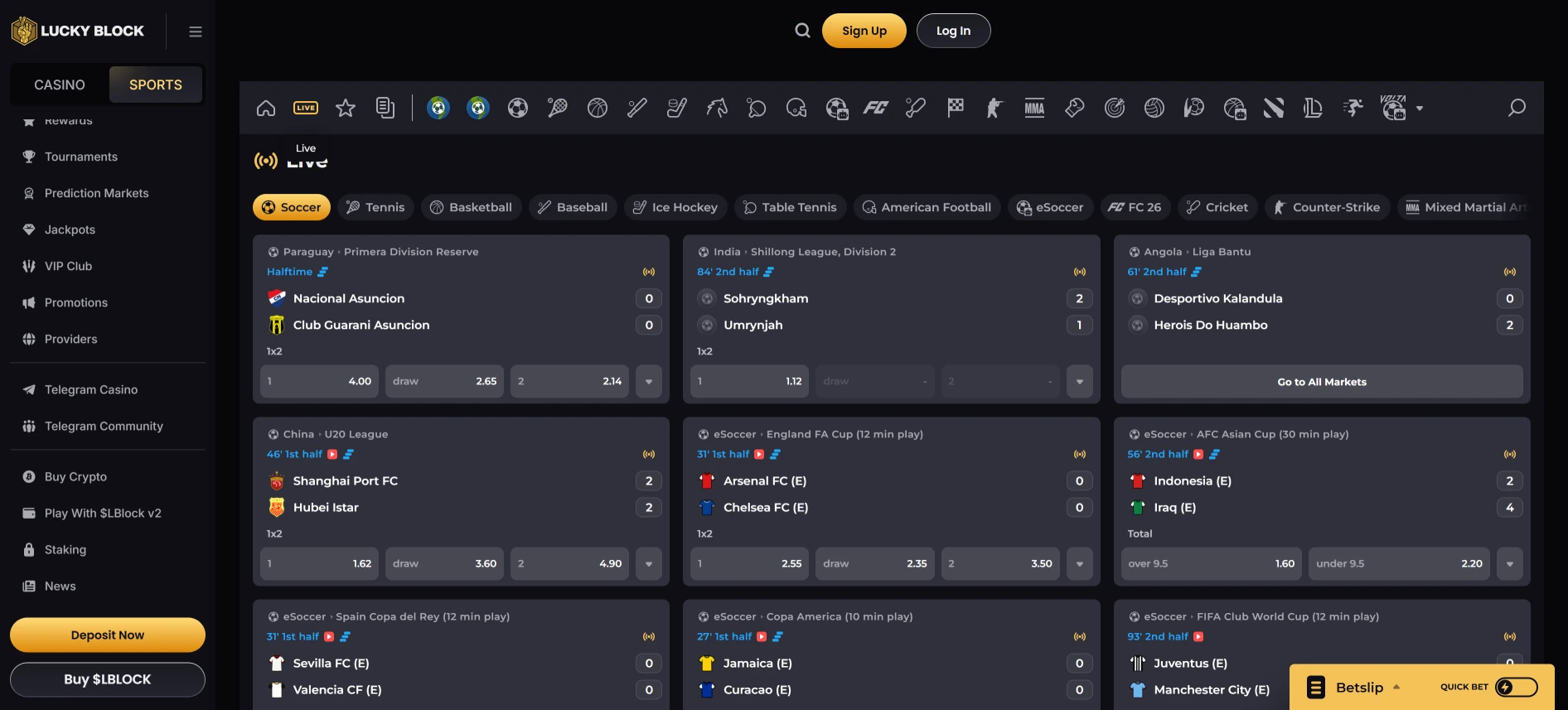Expand more sports dropdown arrow in sports bar

(x=1420, y=109)
